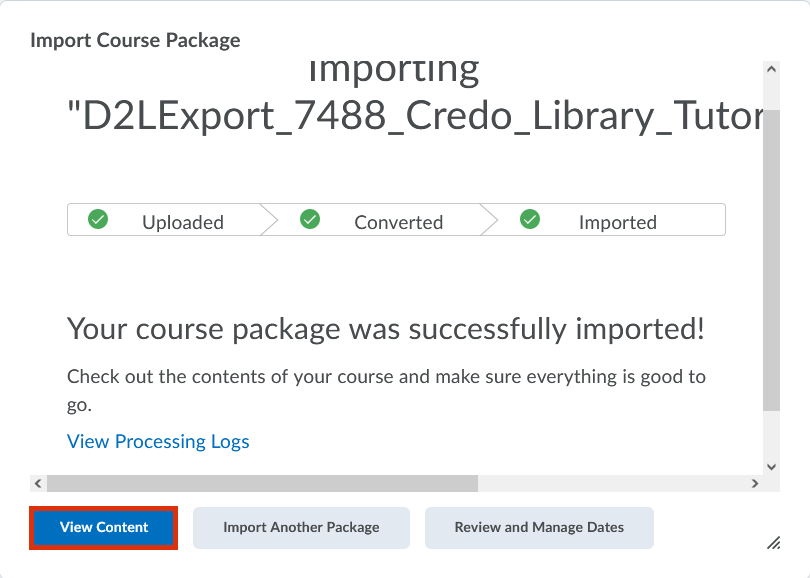This screenshot has height=578, width=810.
Task: Click the horizontal scrollbar left arrow
Action: point(38,483)
